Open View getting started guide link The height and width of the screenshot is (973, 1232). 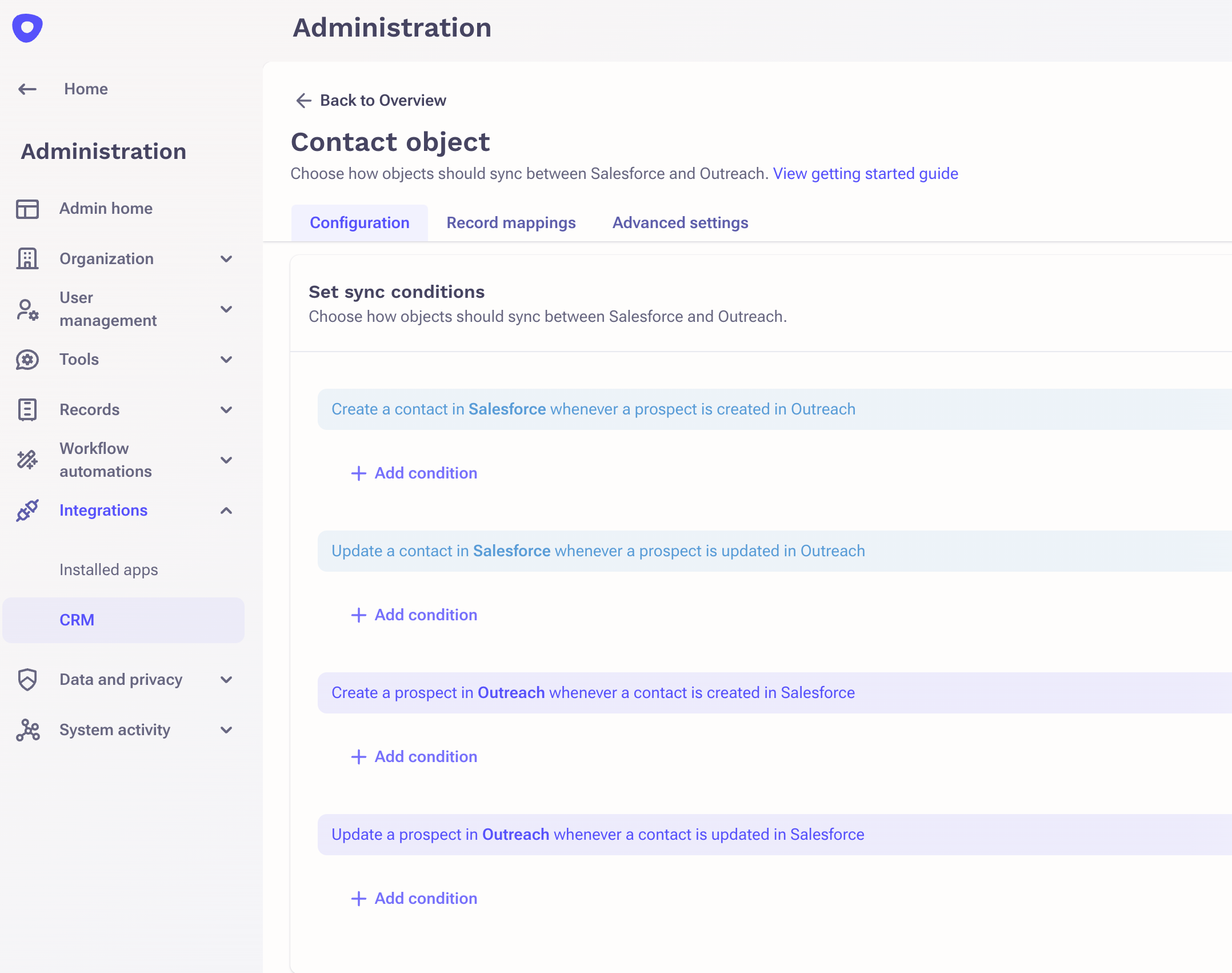click(x=865, y=174)
